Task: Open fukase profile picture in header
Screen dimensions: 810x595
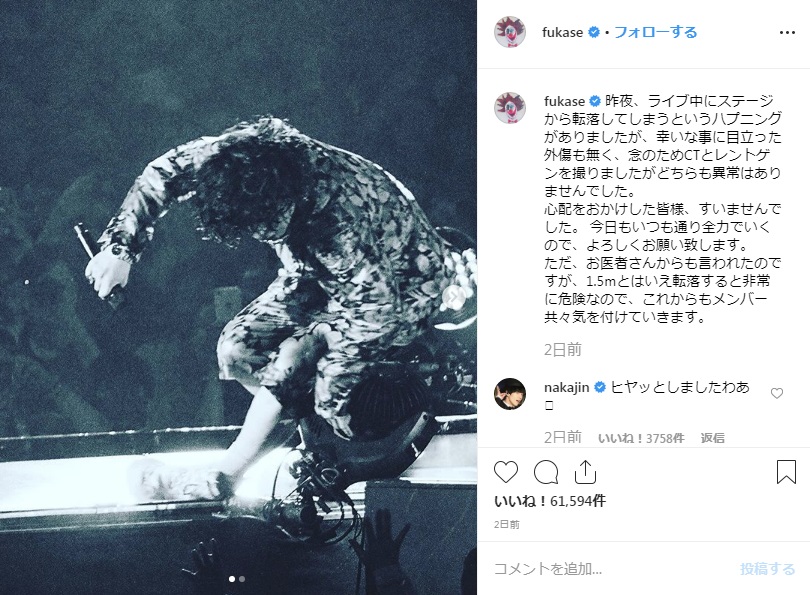Action: [510, 32]
